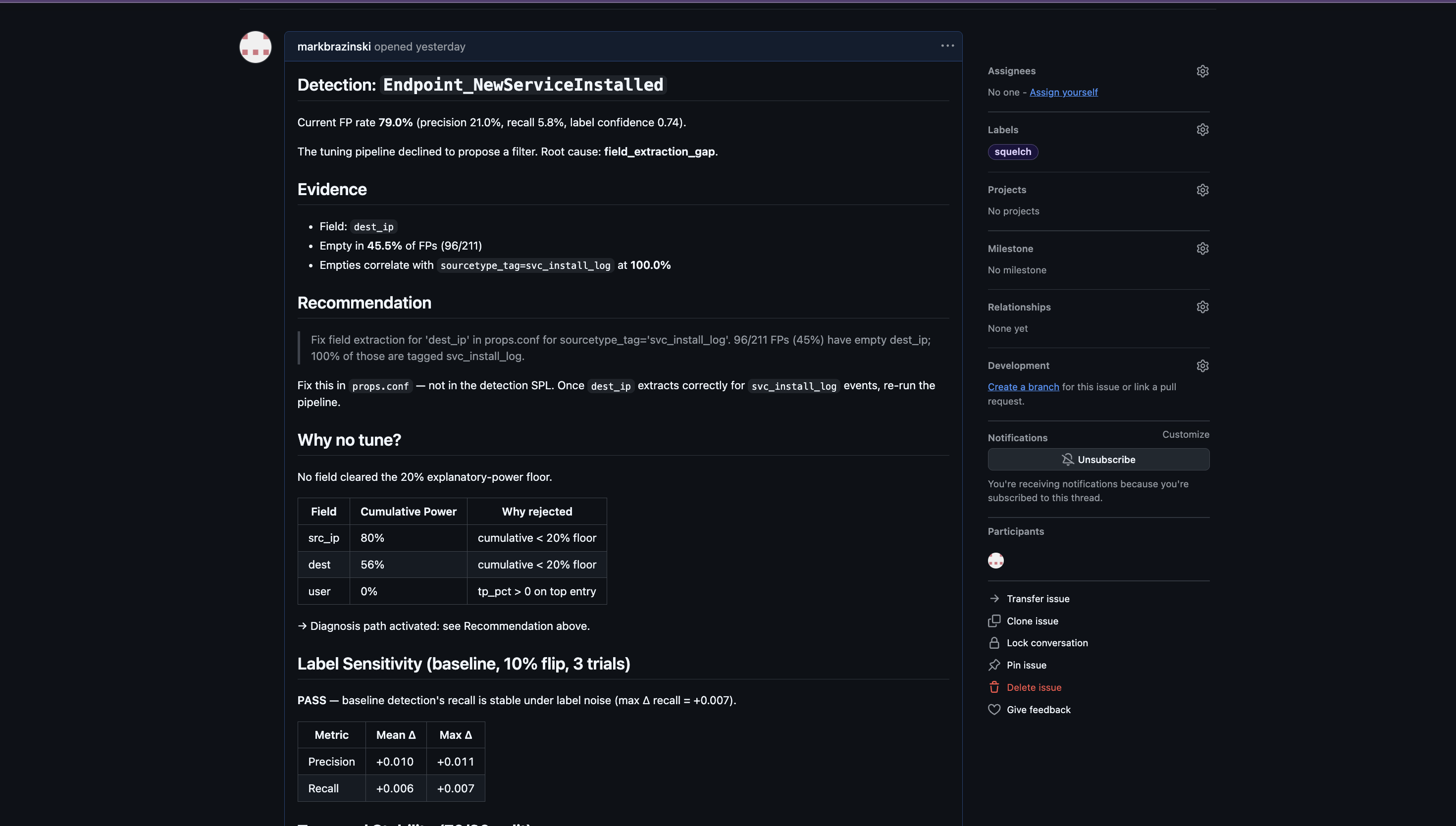Open Relationships settings gear
This screenshot has height=826, width=1456.
point(1202,307)
